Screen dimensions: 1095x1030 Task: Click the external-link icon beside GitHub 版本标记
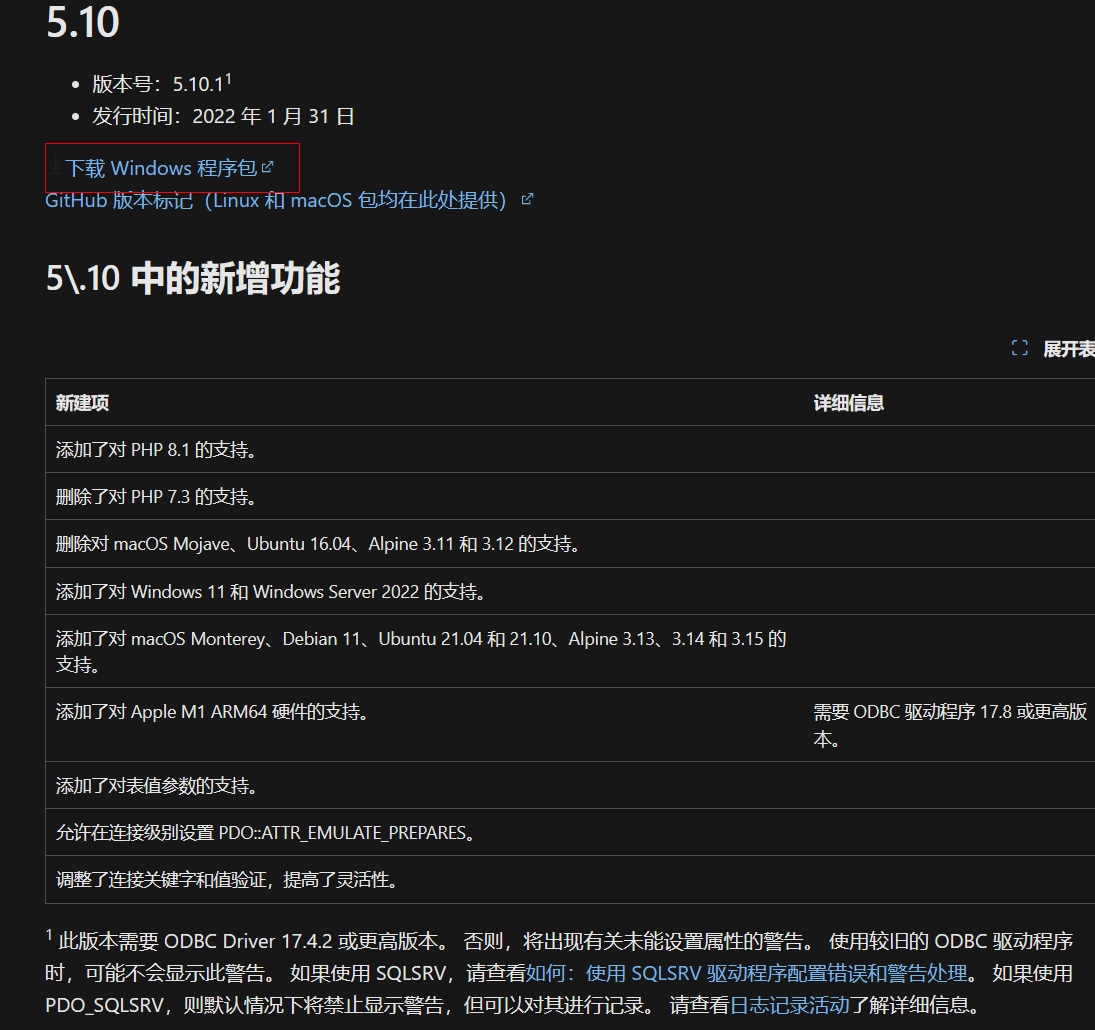[x=527, y=199]
